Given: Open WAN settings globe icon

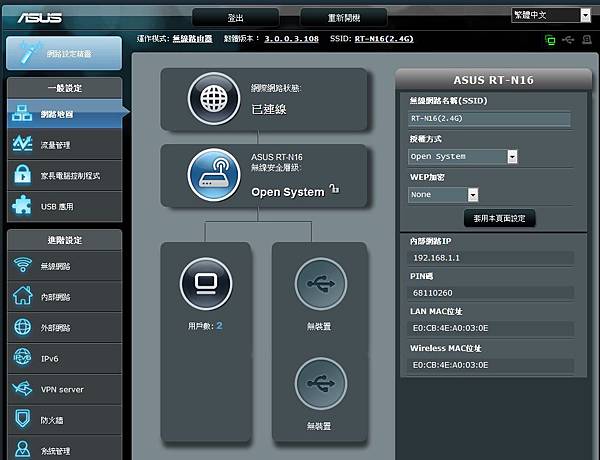Looking at the screenshot, I should [23, 326].
